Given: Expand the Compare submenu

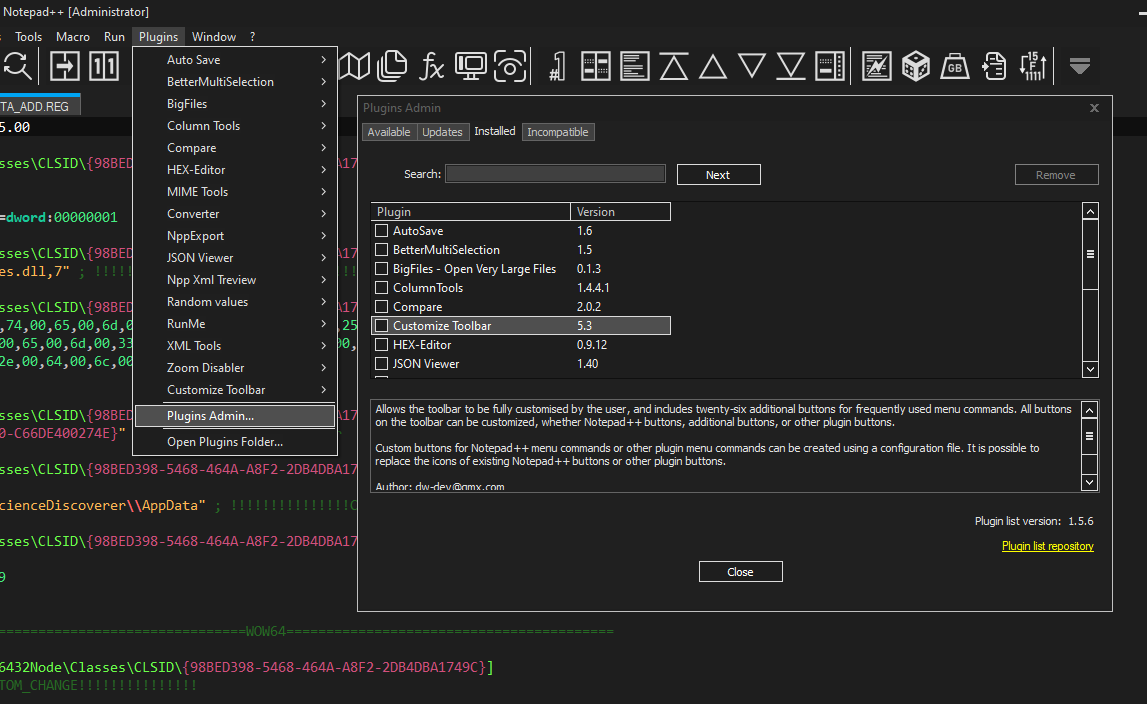Looking at the screenshot, I should pos(235,148).
